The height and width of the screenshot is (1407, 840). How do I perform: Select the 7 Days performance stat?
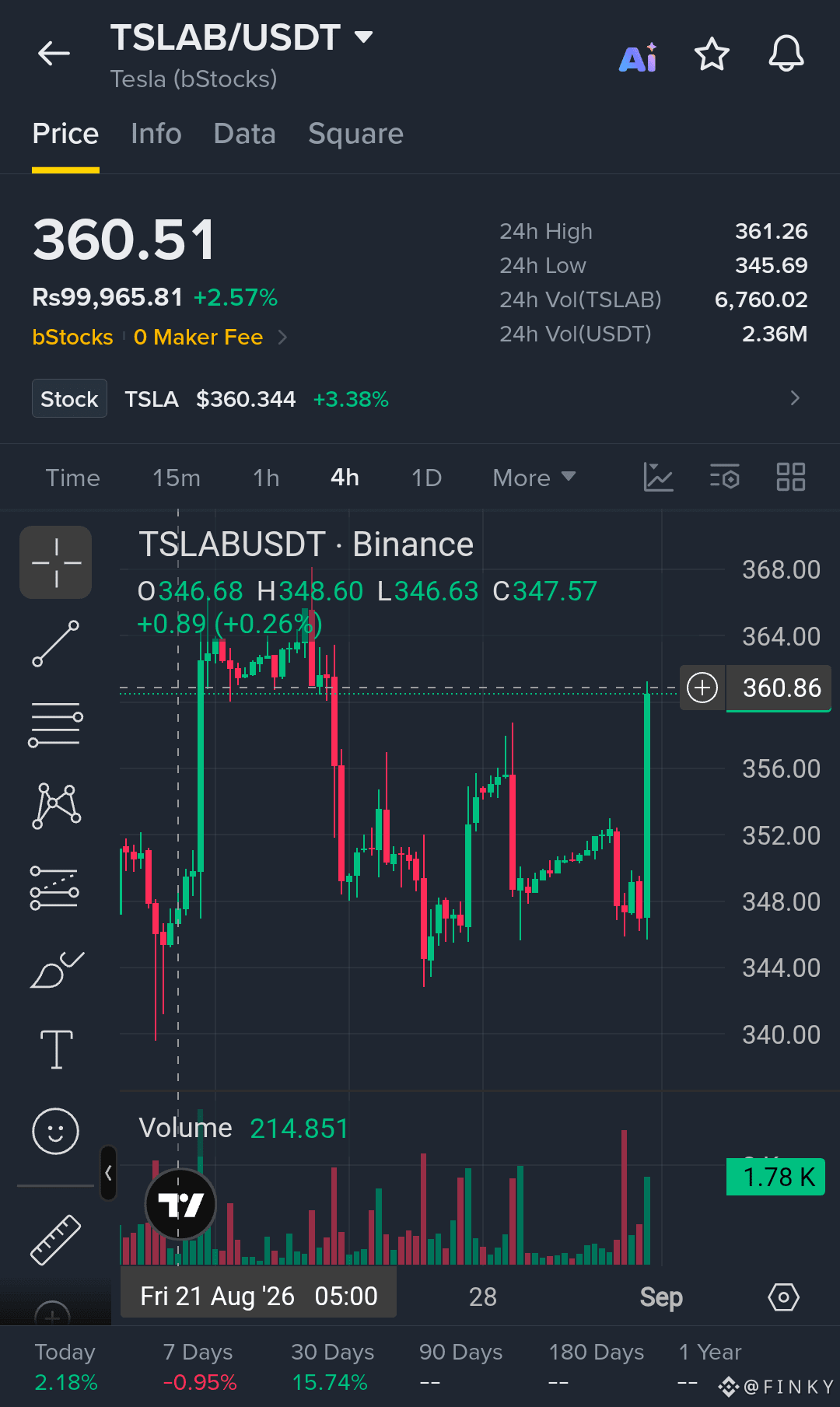[x=198, y=1367]
